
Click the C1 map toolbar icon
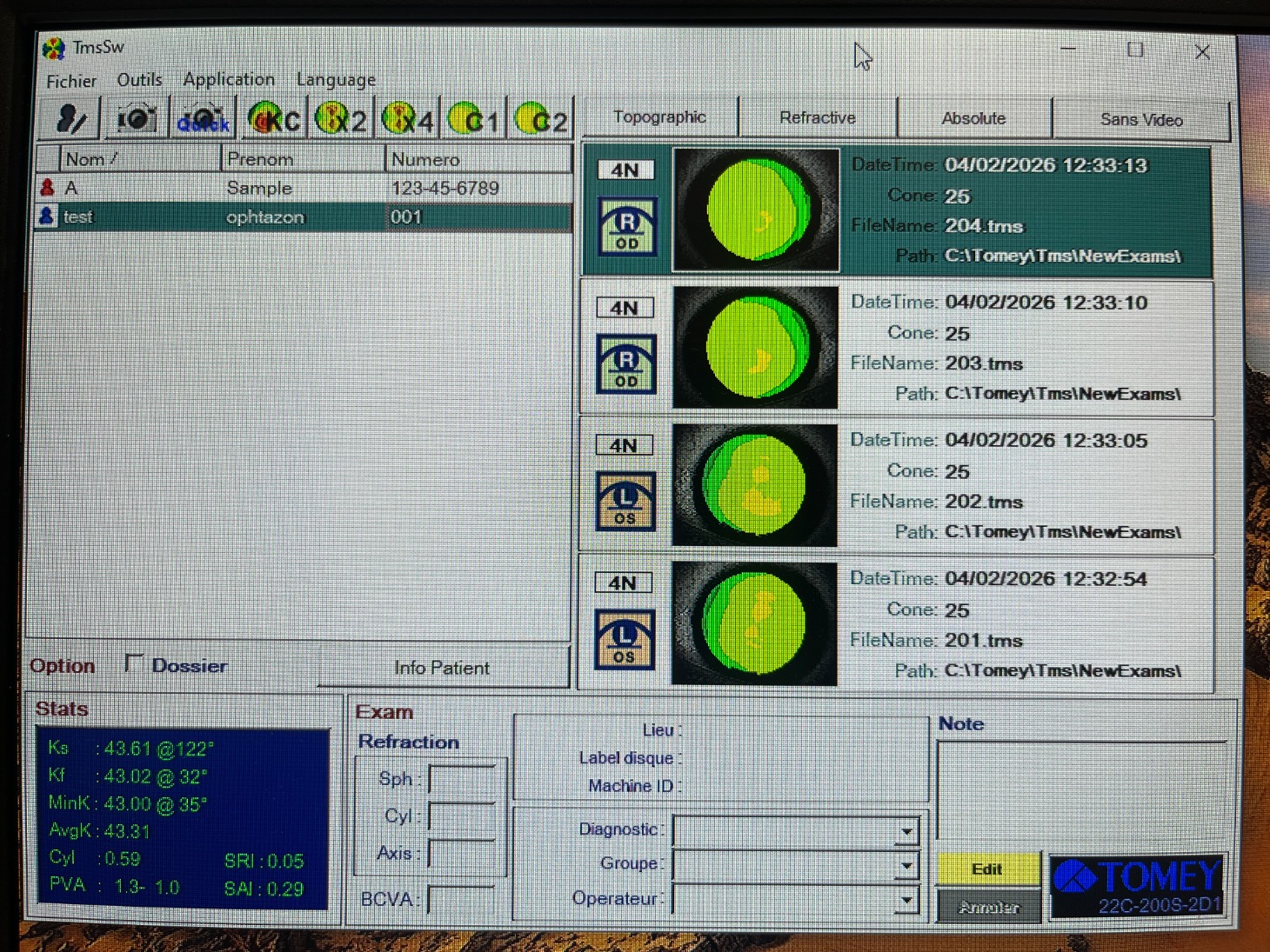pos(473,119)
